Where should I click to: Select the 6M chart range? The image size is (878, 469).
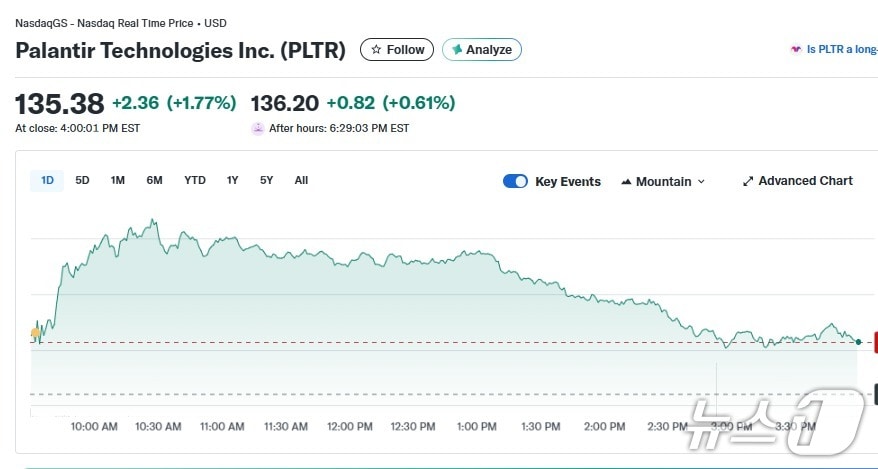coord(154,180)
